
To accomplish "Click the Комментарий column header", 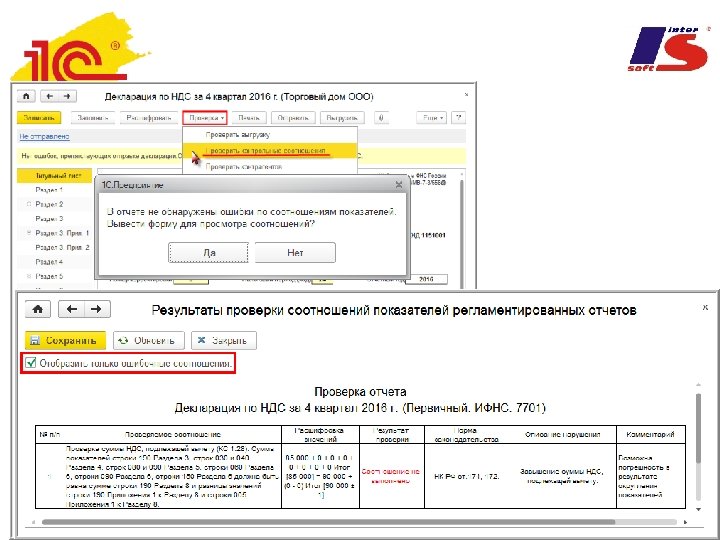I will point(651,434).
